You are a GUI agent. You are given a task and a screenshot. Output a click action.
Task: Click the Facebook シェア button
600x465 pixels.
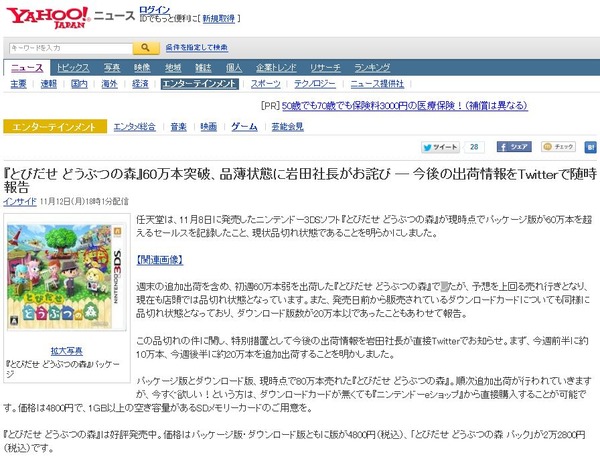pos(514,147)
